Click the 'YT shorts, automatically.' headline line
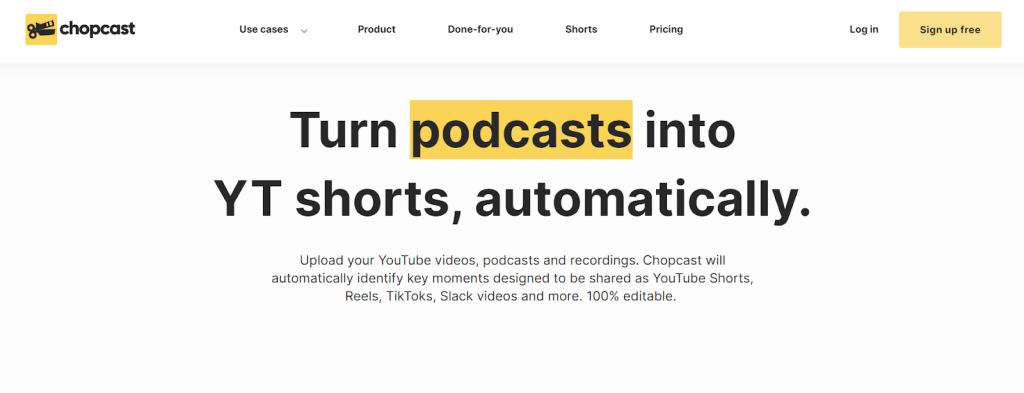Viewport: 1024px width, 393px height. click(x=513, y=200)
